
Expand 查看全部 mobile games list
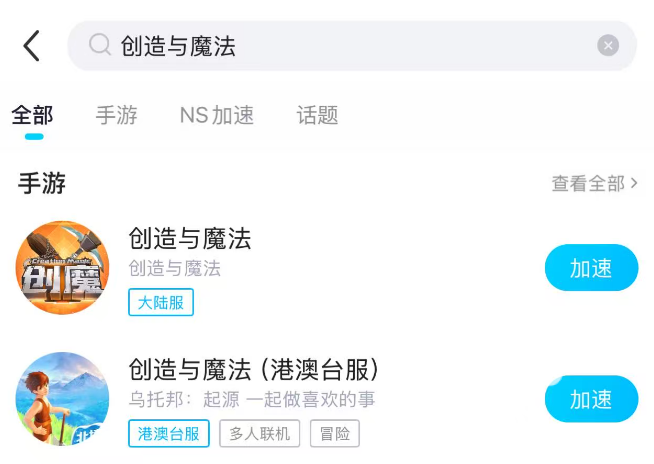(x=594, y=184)
